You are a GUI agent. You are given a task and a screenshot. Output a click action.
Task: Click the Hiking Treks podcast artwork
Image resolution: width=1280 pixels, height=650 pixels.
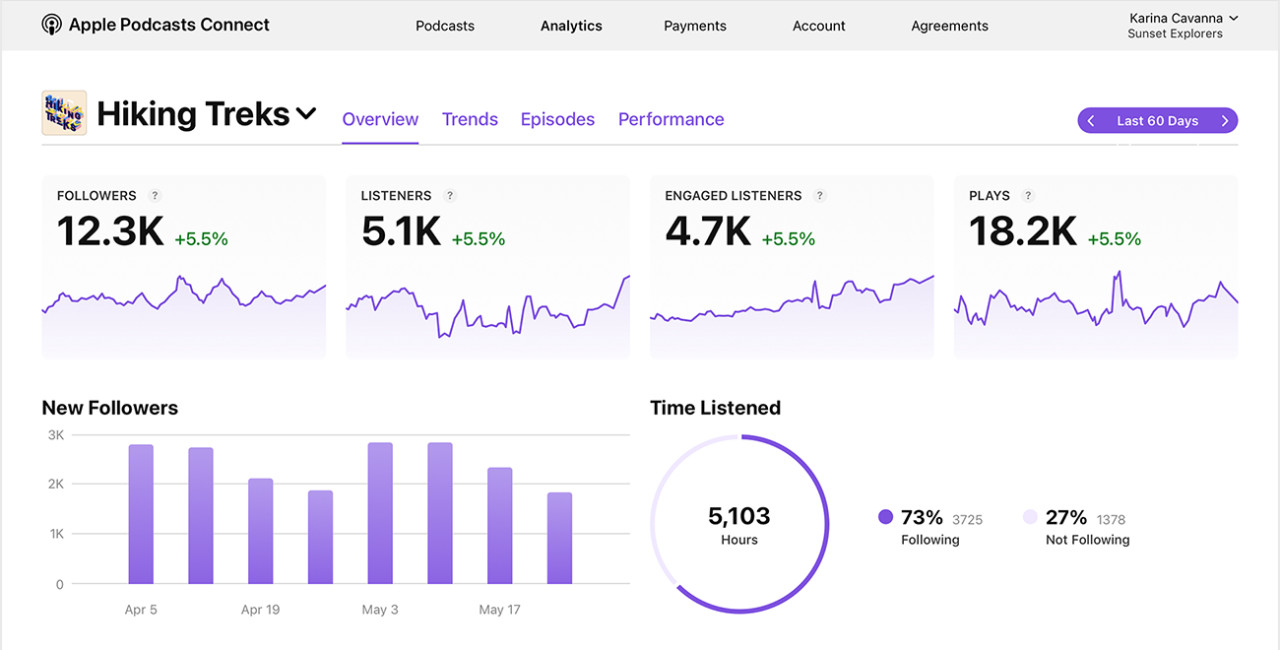64,114
